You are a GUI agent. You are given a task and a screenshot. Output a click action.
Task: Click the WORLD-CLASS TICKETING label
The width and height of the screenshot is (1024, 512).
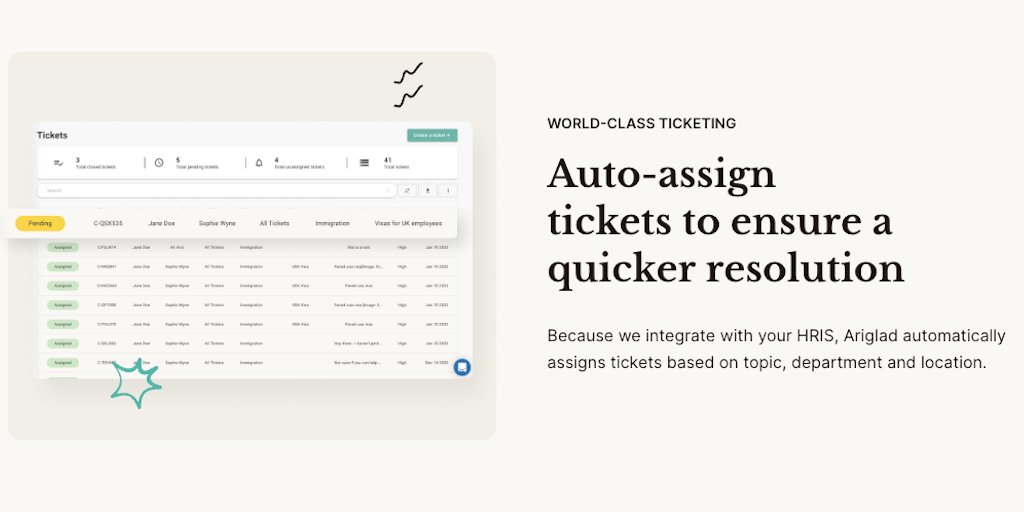click(x=641, y=123)
